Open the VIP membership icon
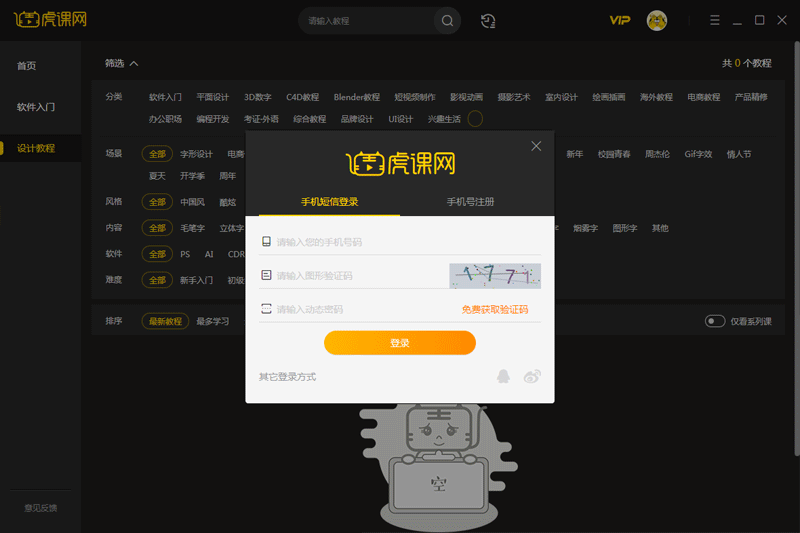800x533 pixels. coord(619,20)
